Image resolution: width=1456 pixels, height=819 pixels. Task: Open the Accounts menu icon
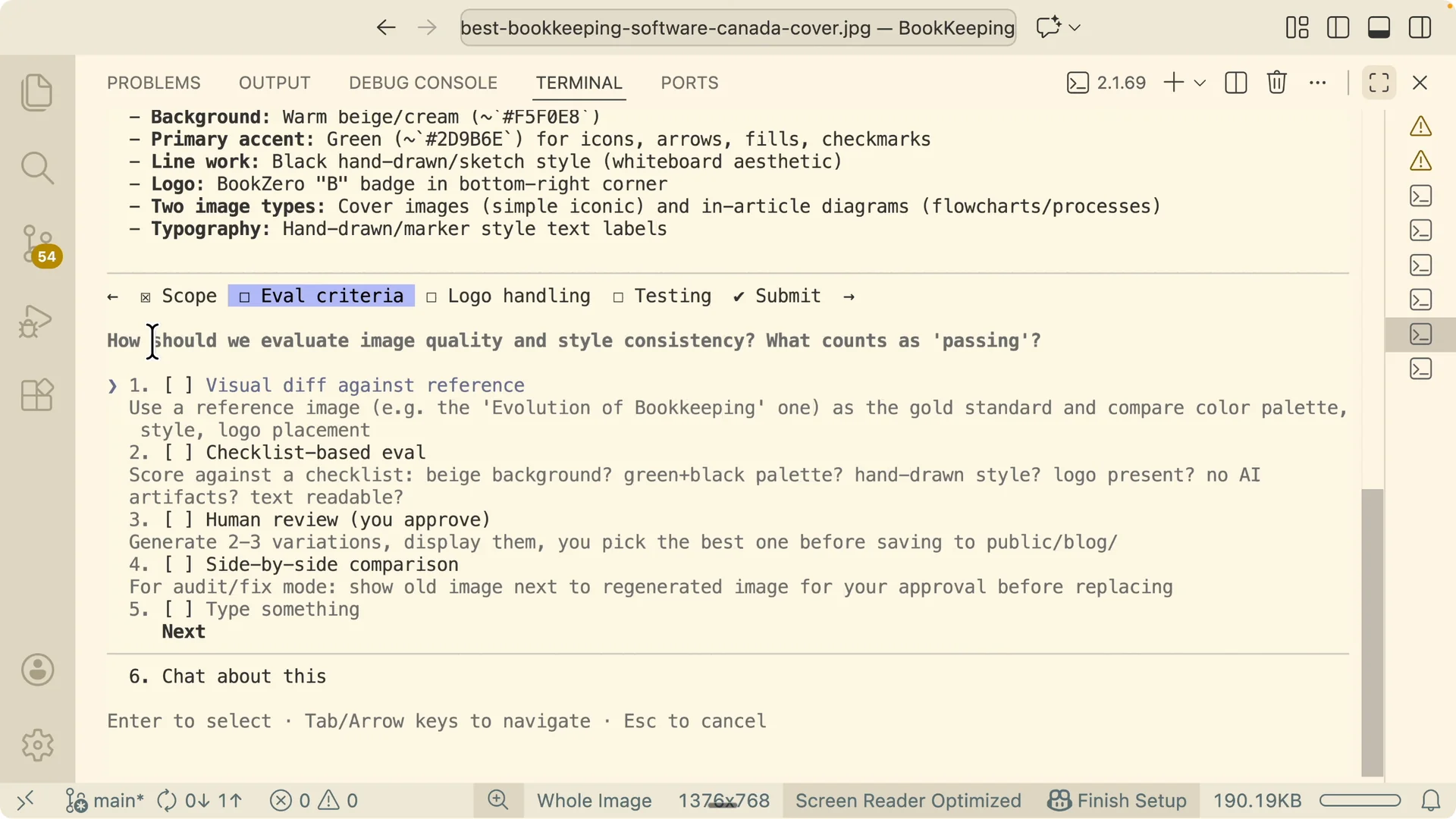[x=37, y=670]
